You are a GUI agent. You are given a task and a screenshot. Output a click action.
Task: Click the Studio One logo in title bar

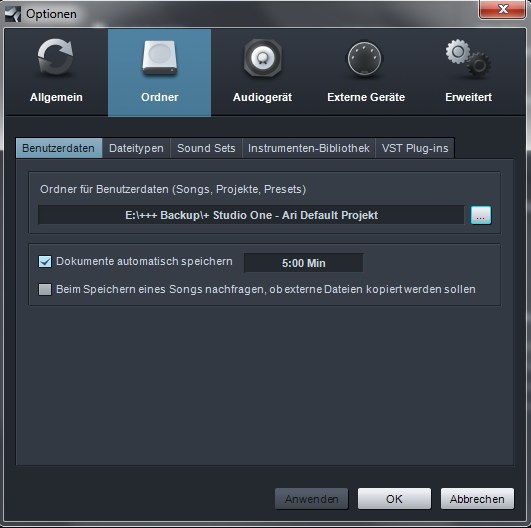point(13,14)
